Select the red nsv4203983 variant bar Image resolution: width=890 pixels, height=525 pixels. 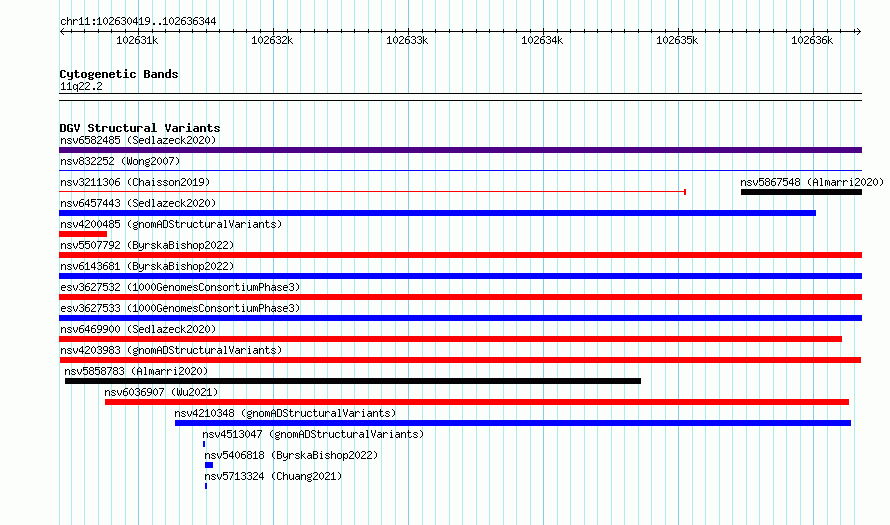coord(460,360)
